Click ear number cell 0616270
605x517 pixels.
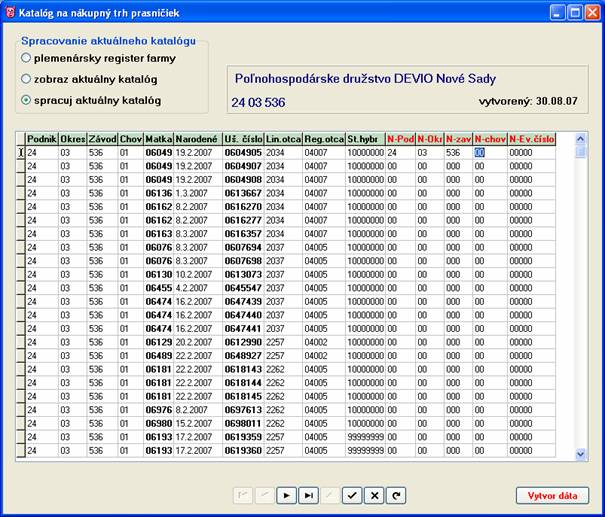(243, 207)
